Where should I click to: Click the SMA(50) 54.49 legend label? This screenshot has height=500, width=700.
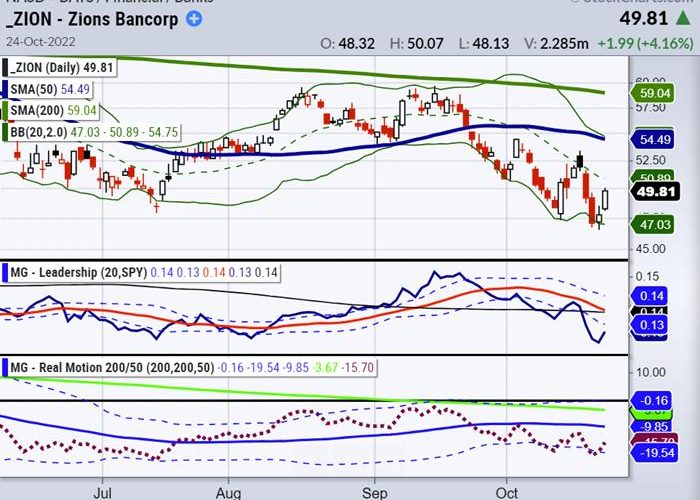47,89
